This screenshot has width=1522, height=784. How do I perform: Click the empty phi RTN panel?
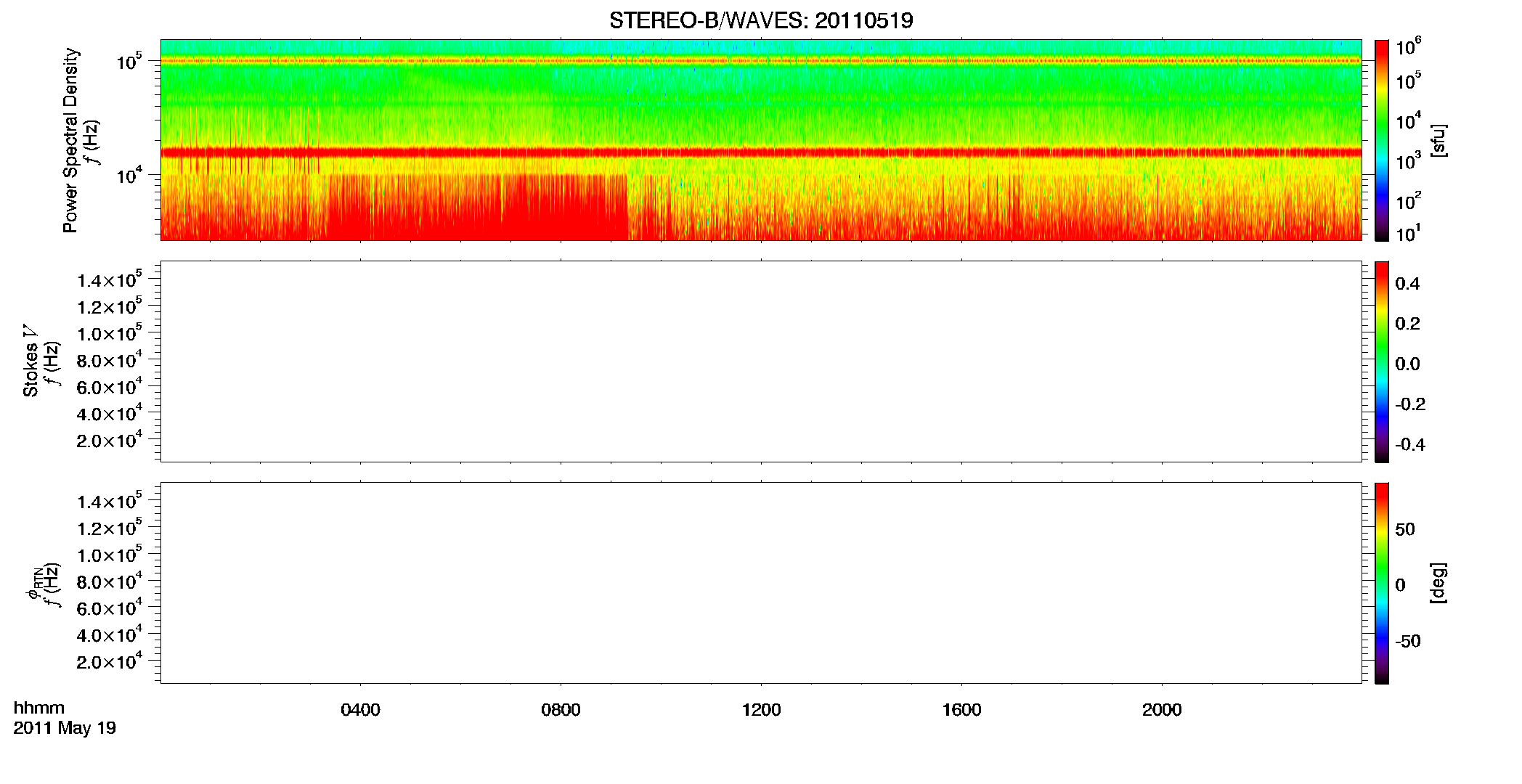coord(760,583)
